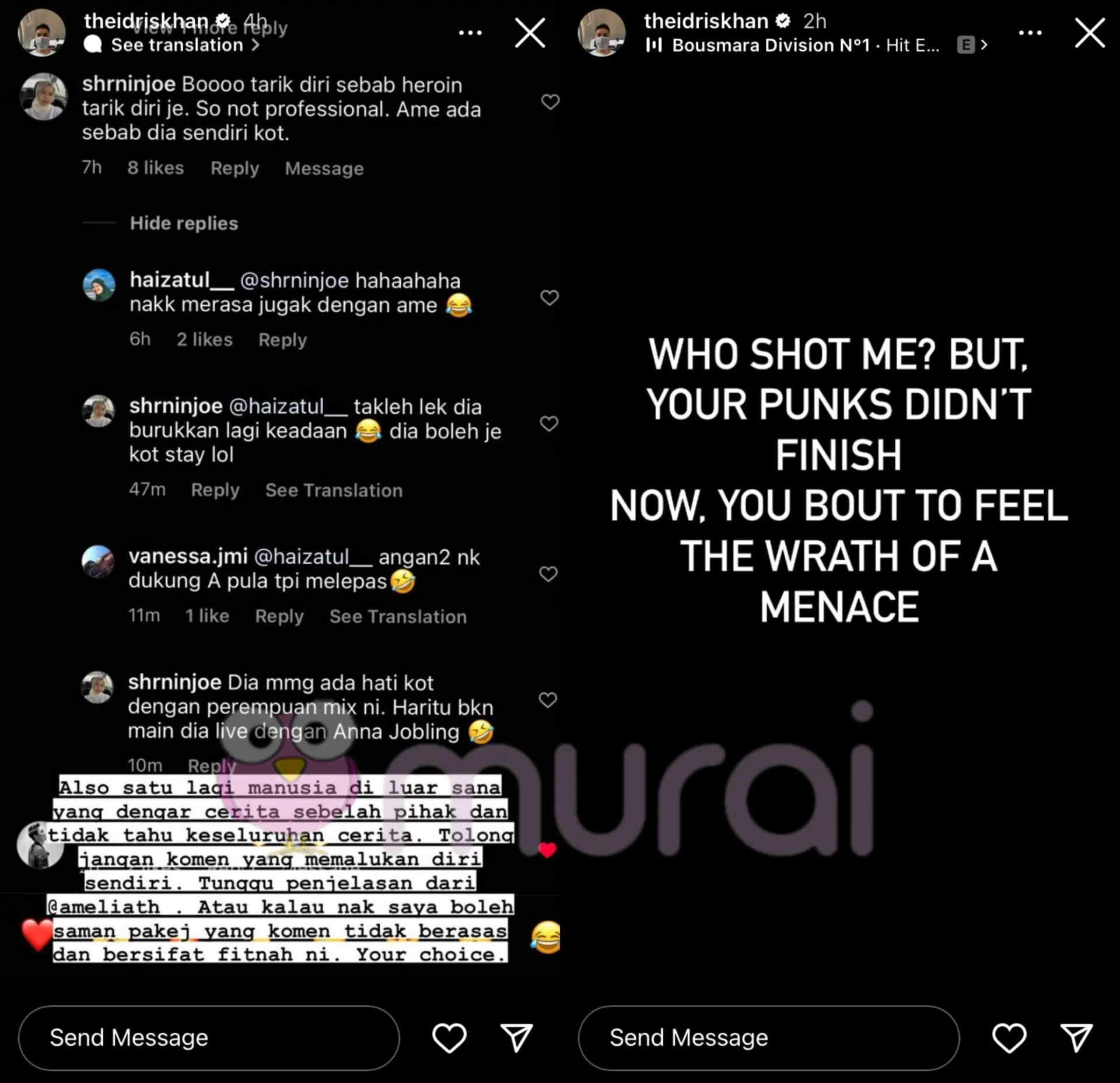This screenshot has height=1083, width=1120.
Task: Like shrninjoe's top comment with heart icon
Action: click(550, 102)
